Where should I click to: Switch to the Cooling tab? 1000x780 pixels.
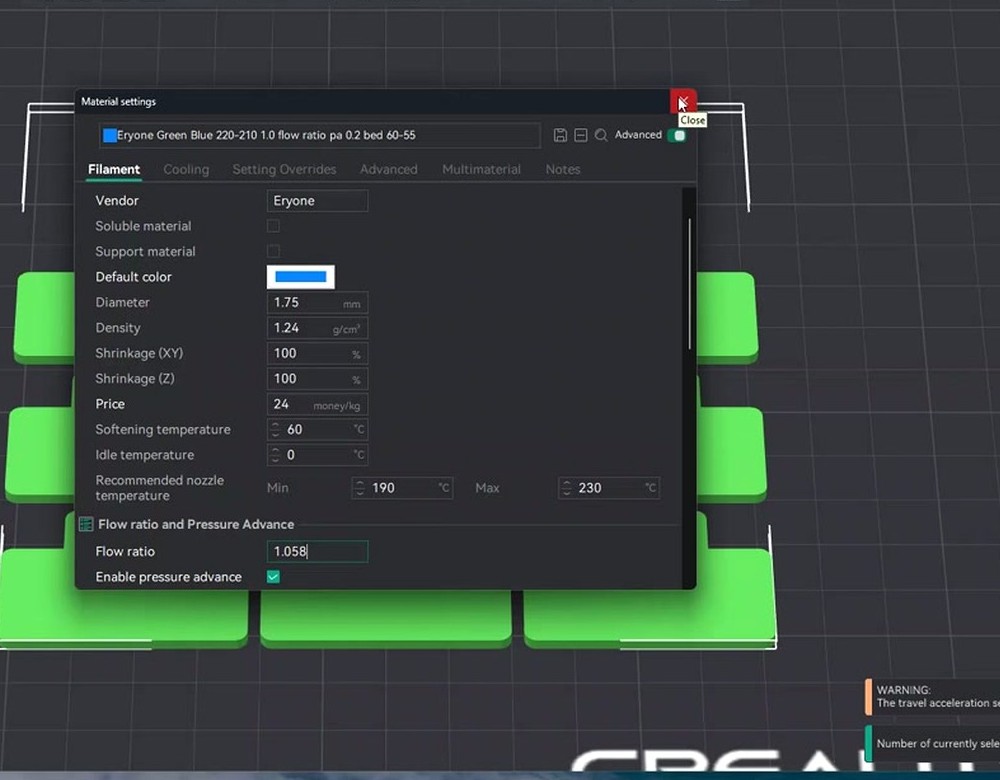point(186,170)
